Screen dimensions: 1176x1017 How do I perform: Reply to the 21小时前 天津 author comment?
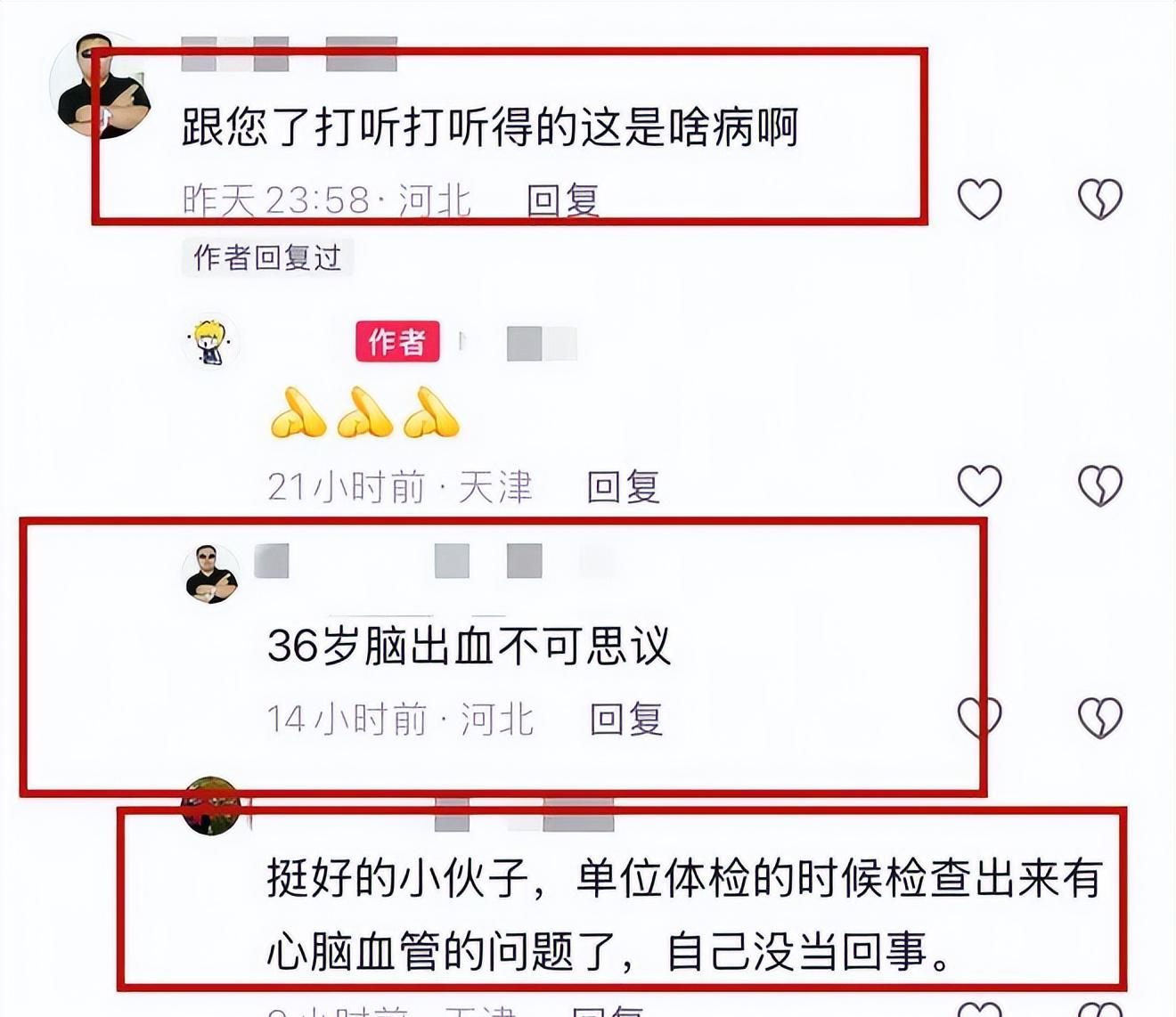click(x=624, y=487)
